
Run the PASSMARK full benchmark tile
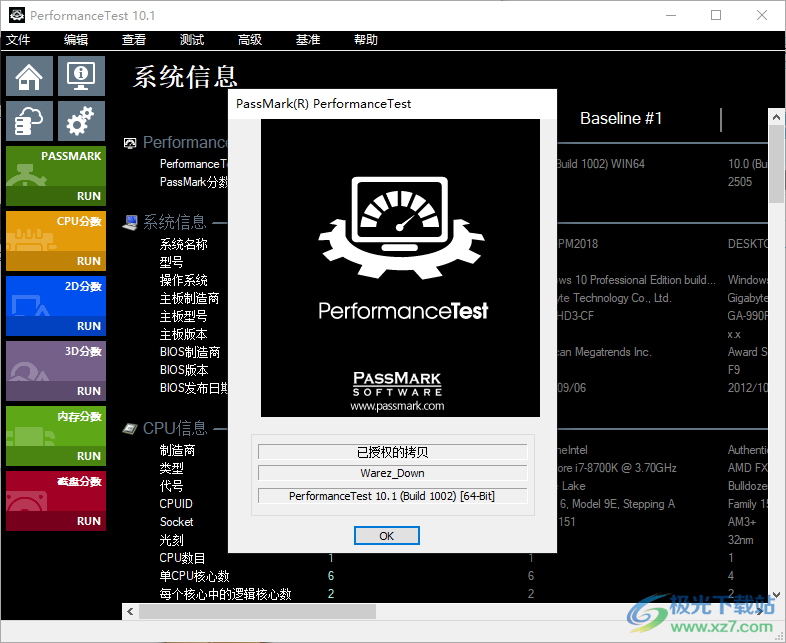pyautogui.click(x=56, y=176)
